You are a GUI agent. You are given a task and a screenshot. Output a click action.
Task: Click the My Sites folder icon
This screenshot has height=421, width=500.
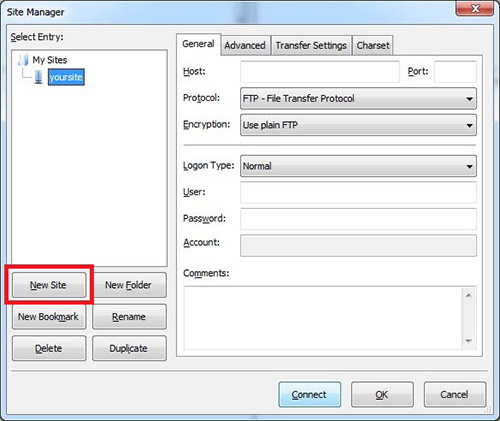[23, 60]
